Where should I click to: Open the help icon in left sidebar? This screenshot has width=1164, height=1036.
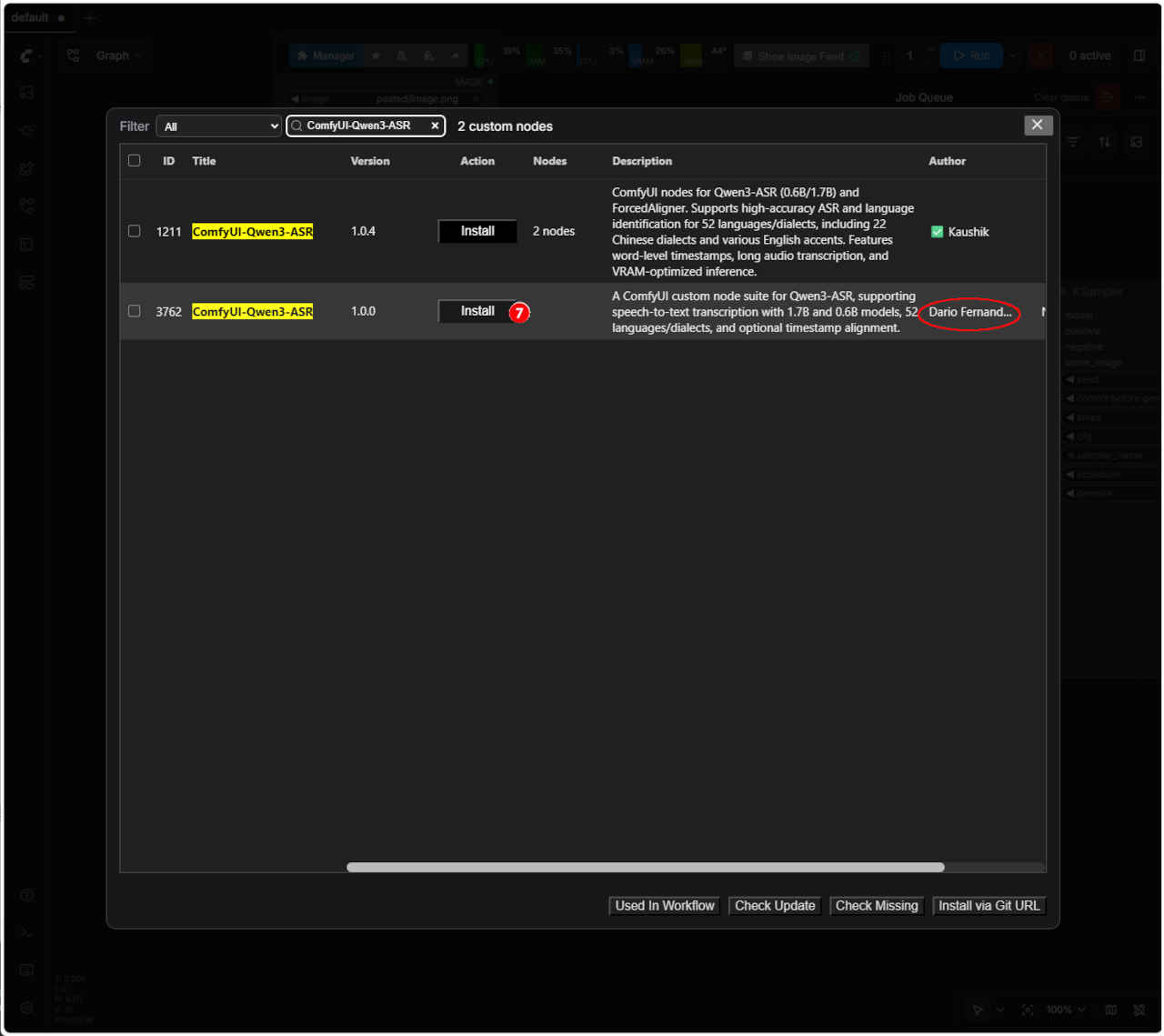click(27, 895)
